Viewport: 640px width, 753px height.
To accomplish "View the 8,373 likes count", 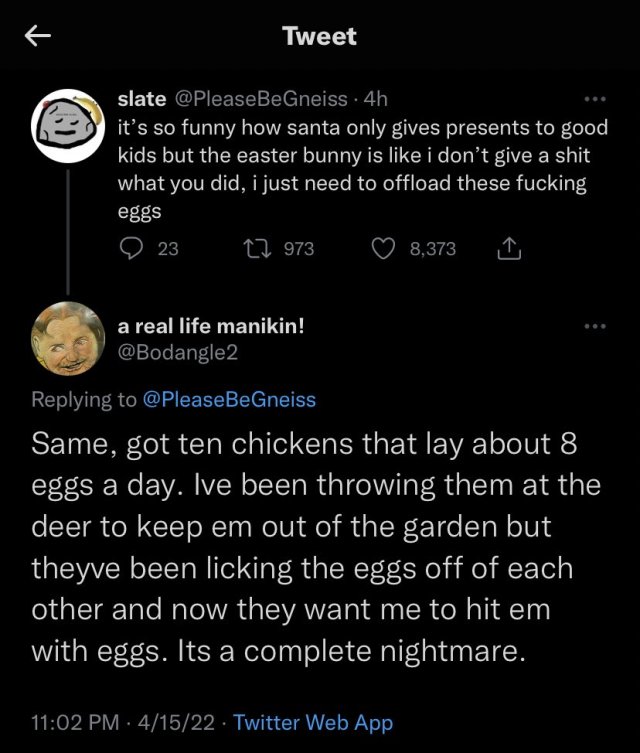I will click(x=433, y=248).
